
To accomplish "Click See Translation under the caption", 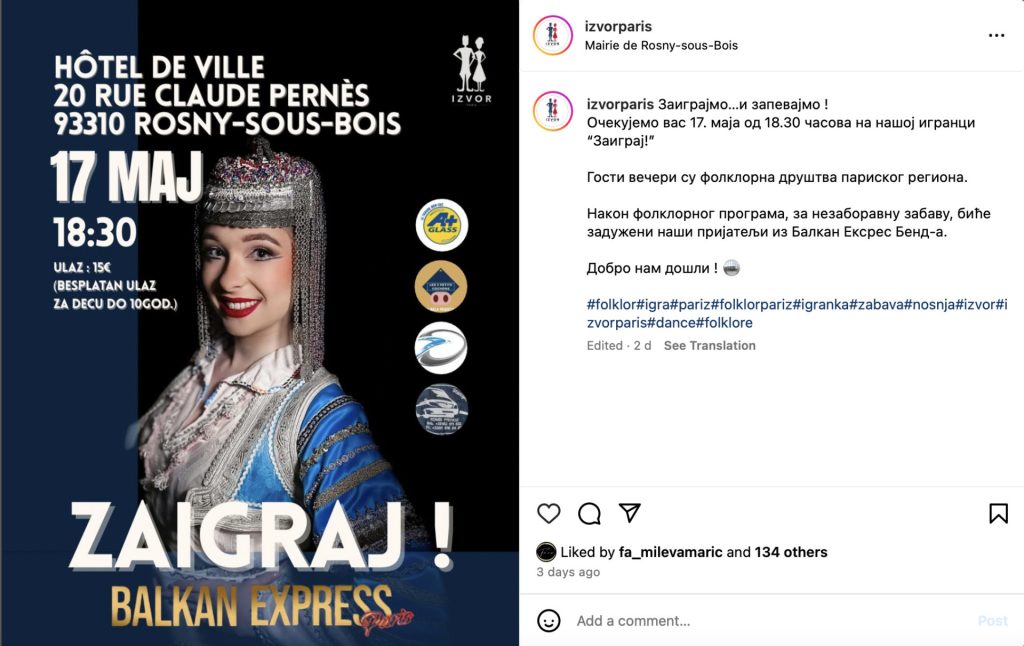I will point(709,346).
